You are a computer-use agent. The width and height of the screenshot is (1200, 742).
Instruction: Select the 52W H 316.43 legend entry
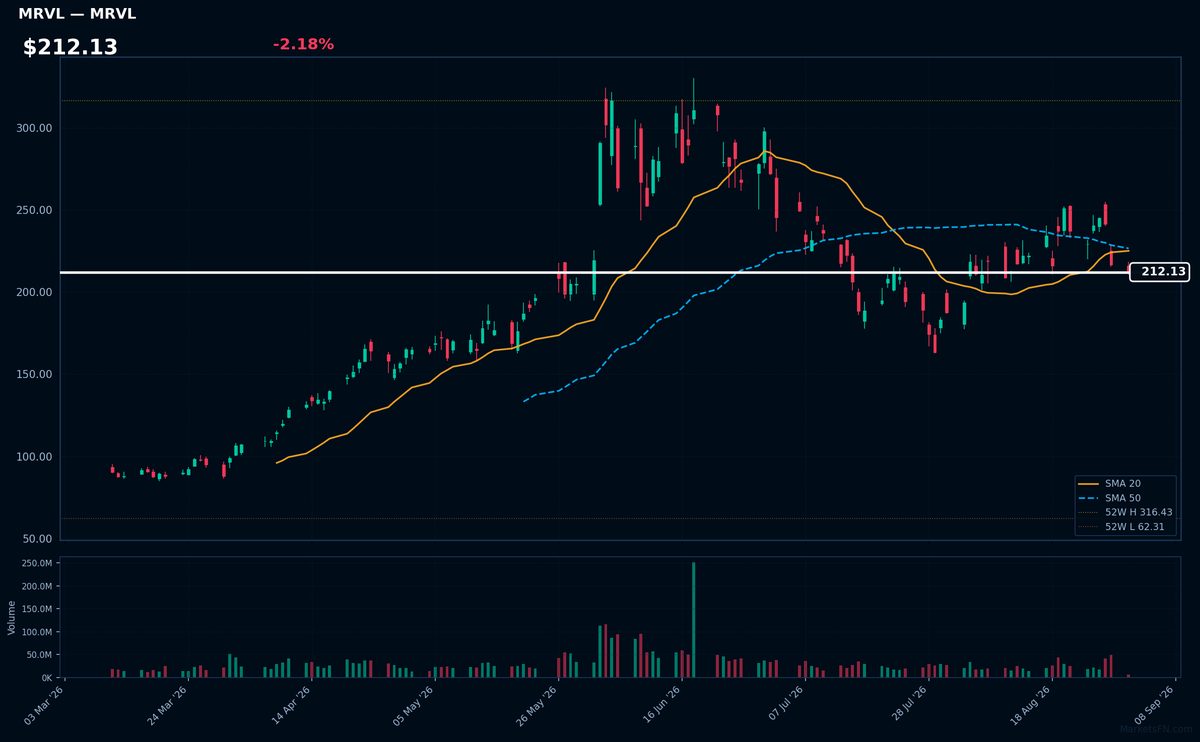pos(1126,512)
